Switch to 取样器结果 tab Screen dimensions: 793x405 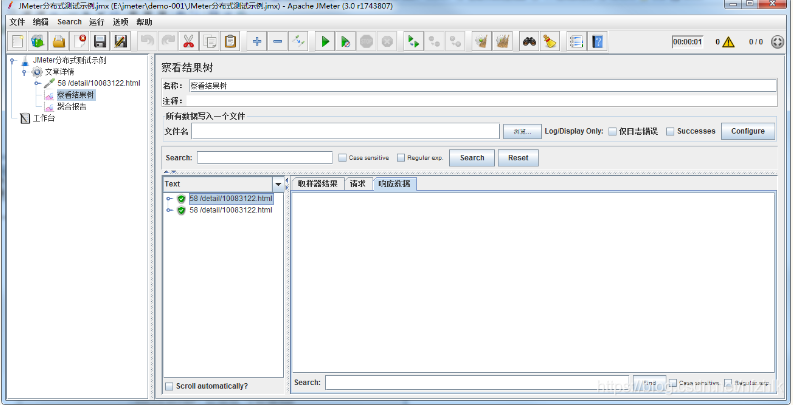tap(318, 184)
